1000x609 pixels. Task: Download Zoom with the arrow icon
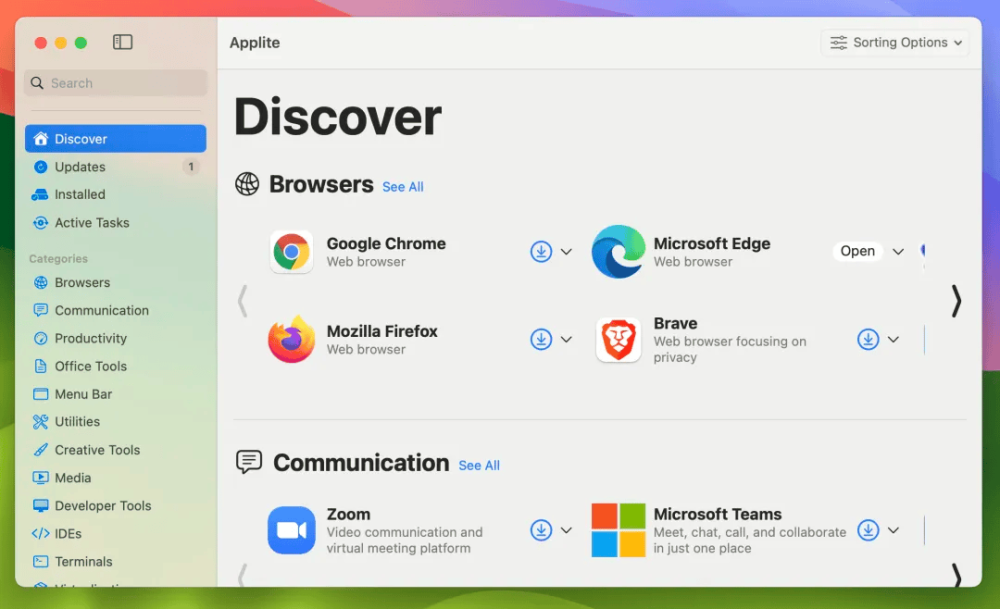[x=541, y=530]
